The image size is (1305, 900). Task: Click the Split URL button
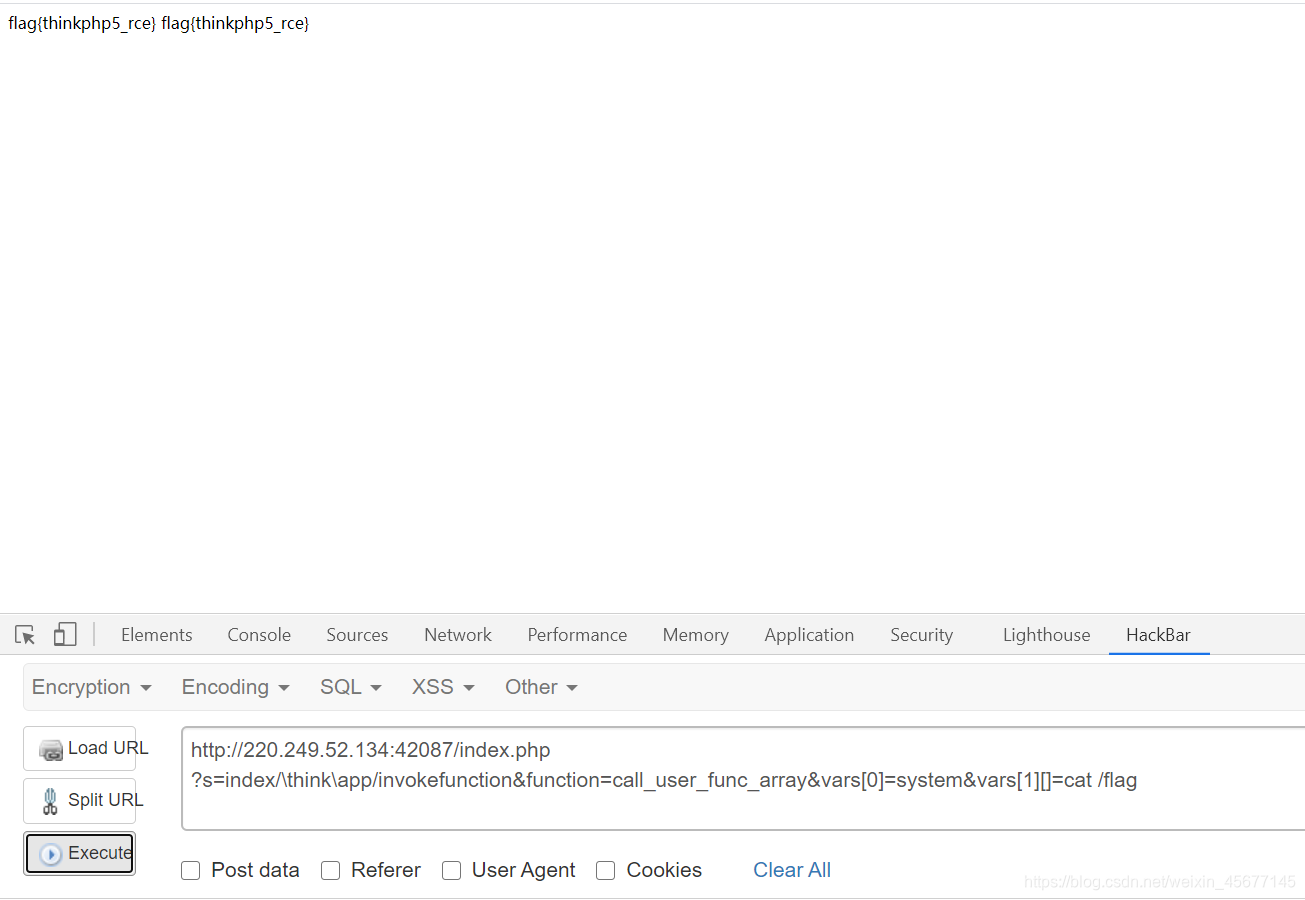pos(80,800)
